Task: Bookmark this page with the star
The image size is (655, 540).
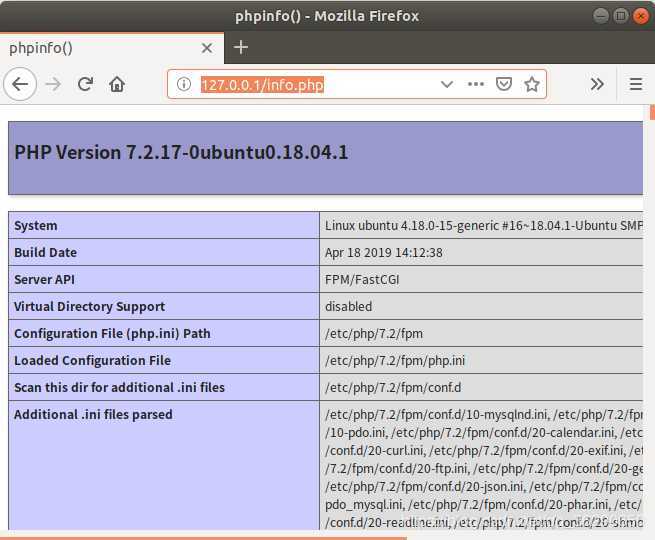Action: tap(532, 84)
